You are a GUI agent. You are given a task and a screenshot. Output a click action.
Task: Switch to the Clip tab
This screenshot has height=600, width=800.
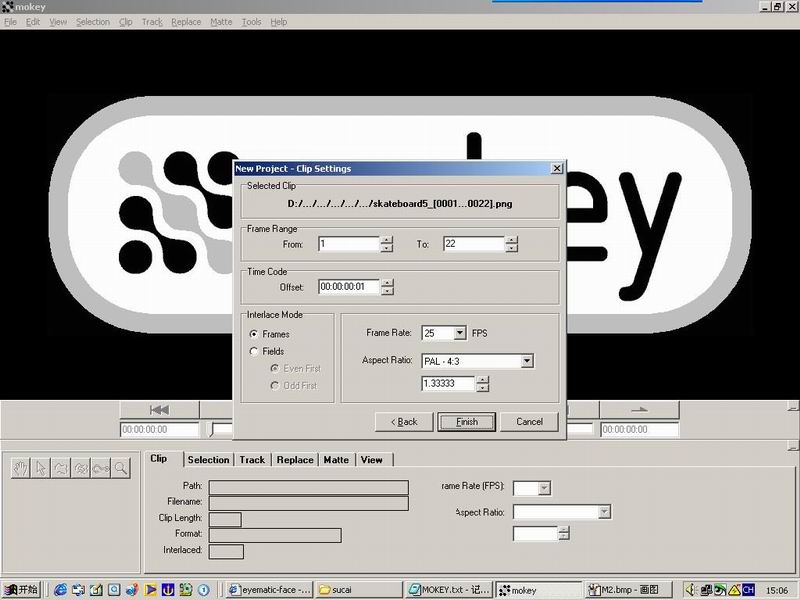pos(159,459)
